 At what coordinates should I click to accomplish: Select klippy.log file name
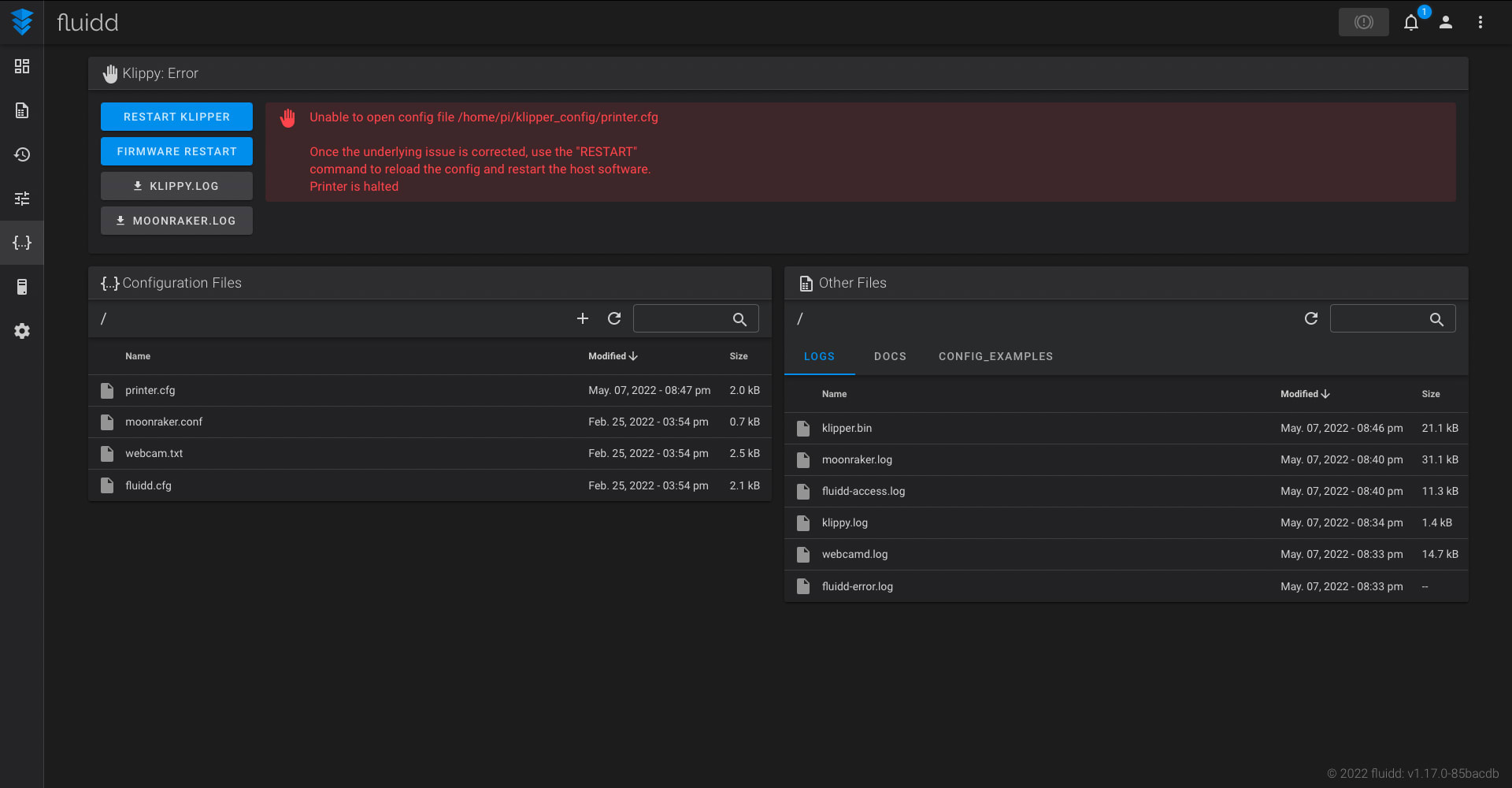845,522
